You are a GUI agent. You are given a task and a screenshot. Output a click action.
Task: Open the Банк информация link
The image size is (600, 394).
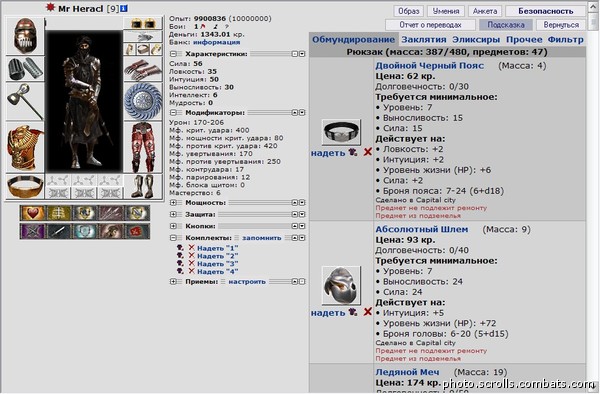[217, 42]
